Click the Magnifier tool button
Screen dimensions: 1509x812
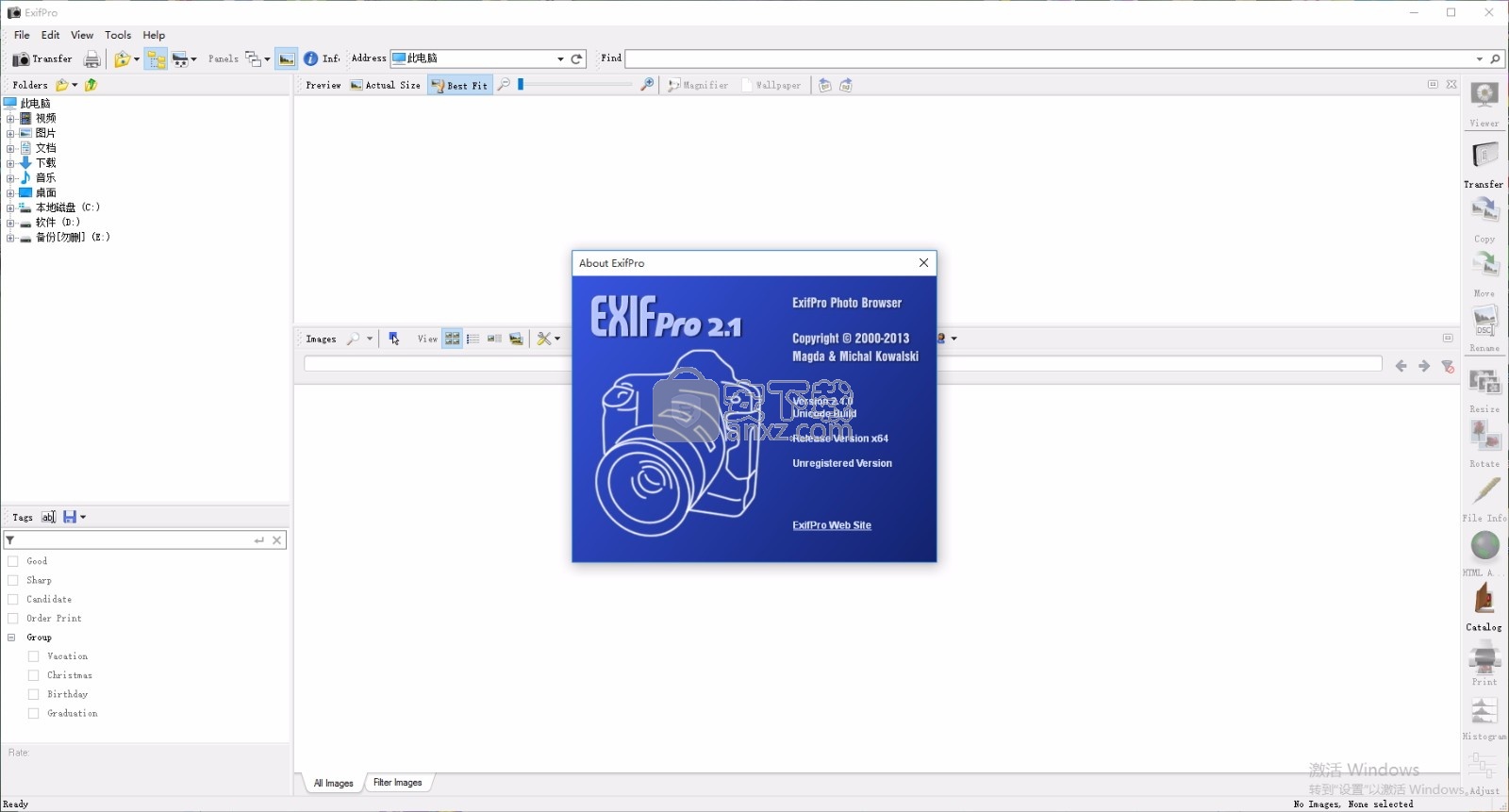coord(698,85)
